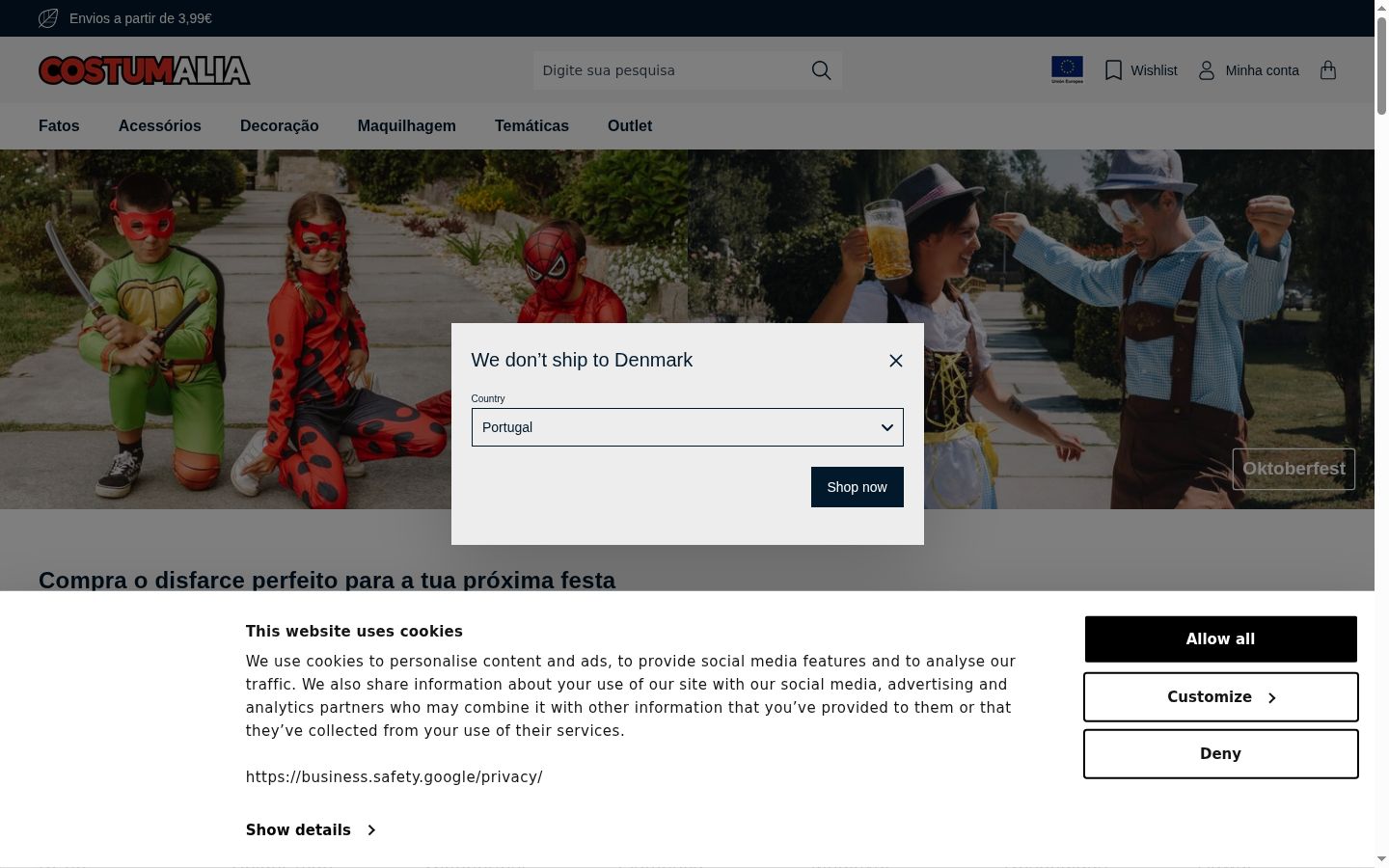Expand Show details in cookie banner

tap(311, 829)
